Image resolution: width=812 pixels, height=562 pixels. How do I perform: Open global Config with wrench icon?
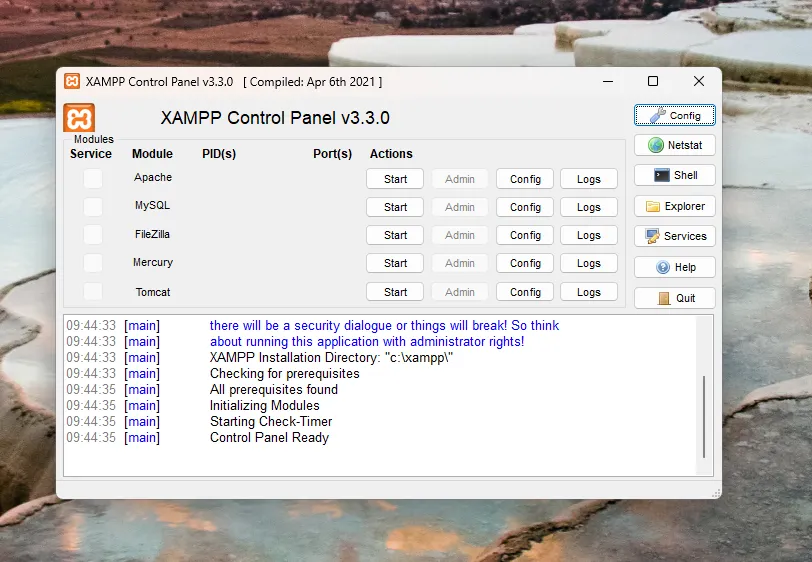tap(675, 115)
